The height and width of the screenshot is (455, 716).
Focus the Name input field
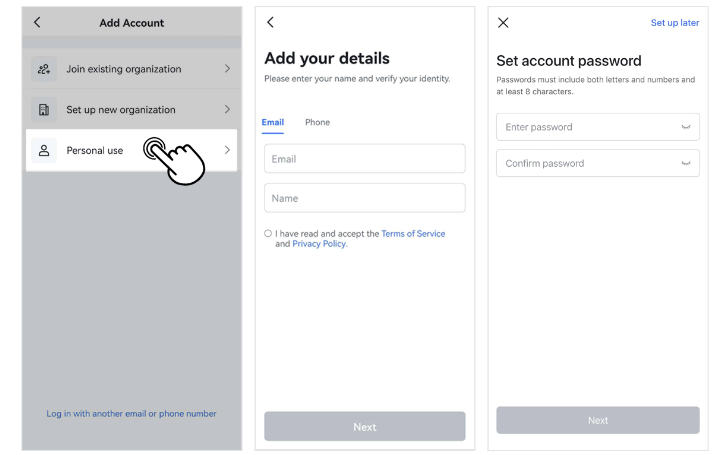[x=365, y=198]
